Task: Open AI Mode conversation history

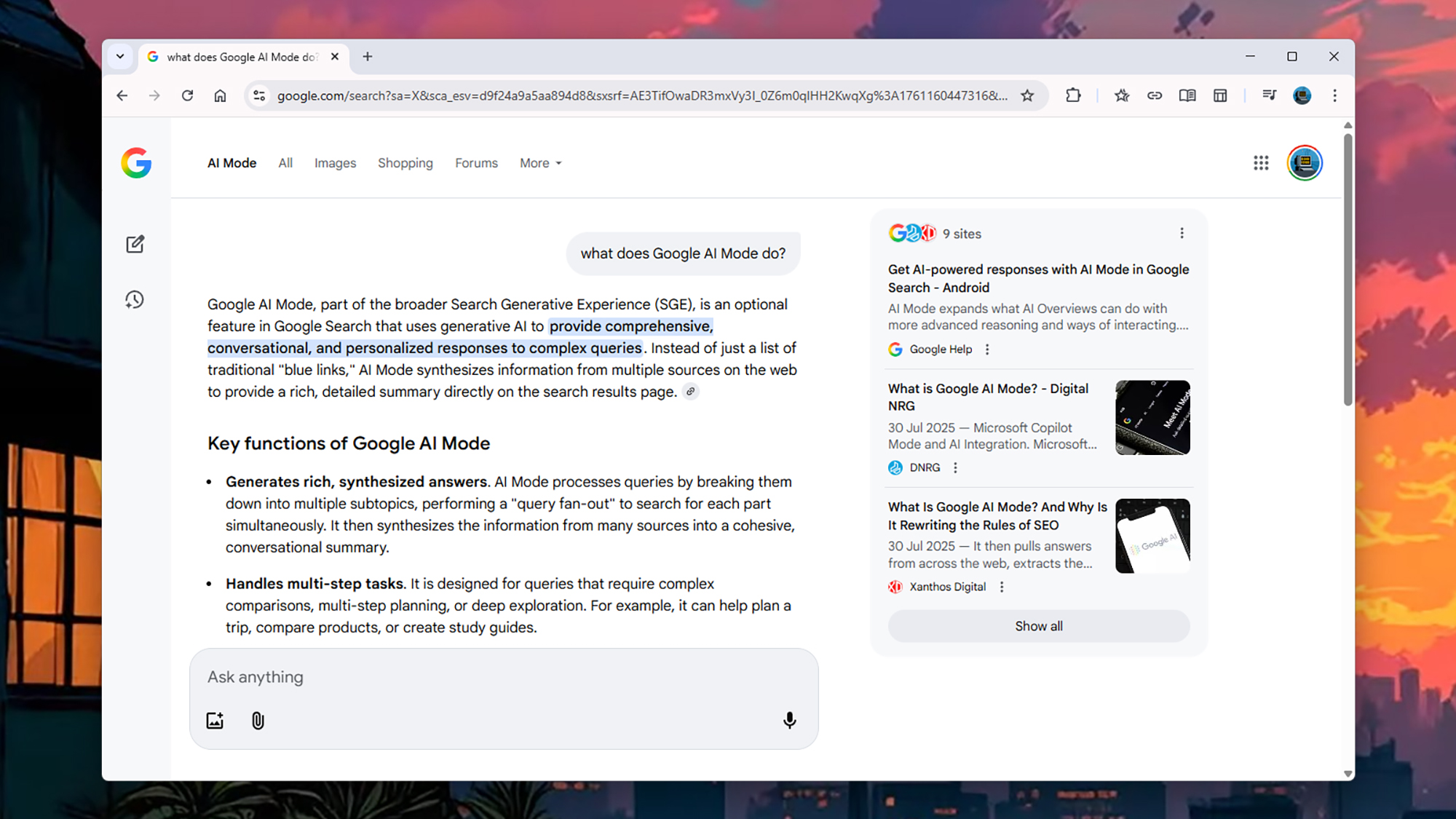Action: click(135, 299)
